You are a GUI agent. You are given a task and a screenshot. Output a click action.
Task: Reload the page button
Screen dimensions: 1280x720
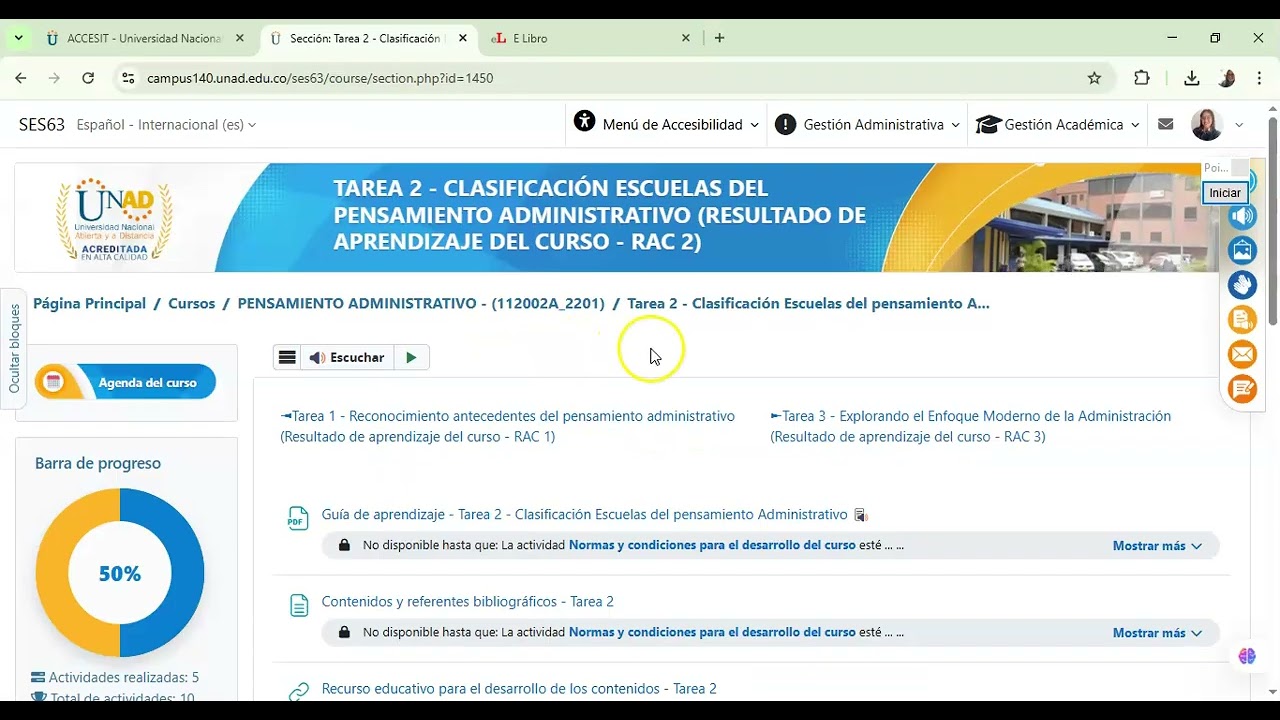(x=88, y=78)
